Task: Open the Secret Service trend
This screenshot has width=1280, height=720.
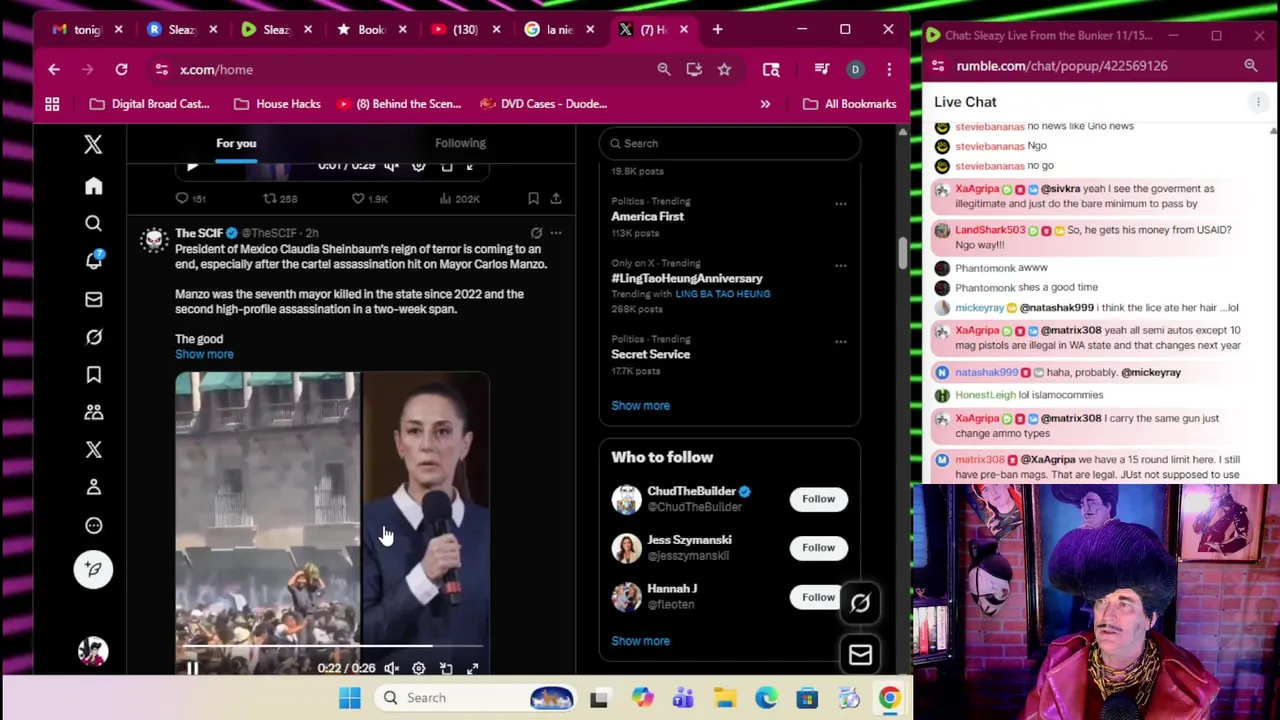Action: click(650, 354)
